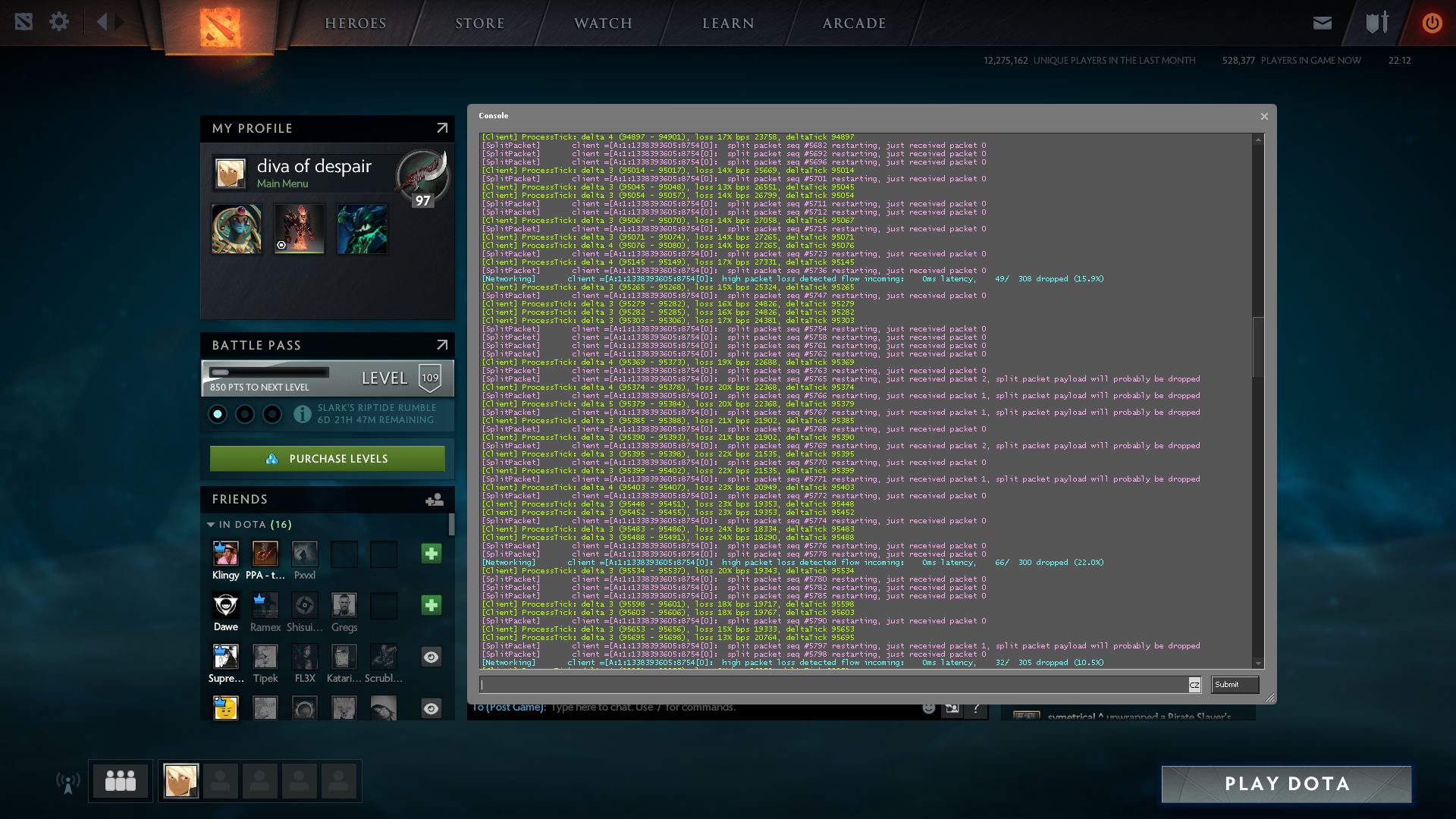This screenshot has width=1456, height=819.
Task: Click the red power quit icon
Action: tap(1432, 23)
